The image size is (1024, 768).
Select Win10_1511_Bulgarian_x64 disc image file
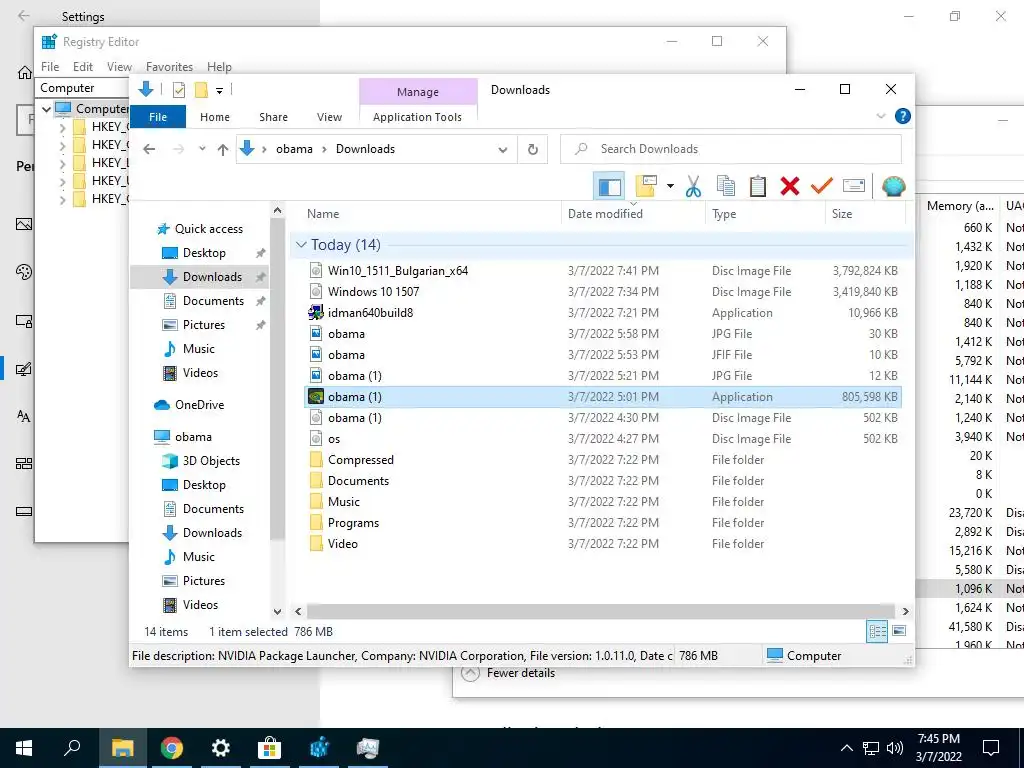(x=603, y=271)
